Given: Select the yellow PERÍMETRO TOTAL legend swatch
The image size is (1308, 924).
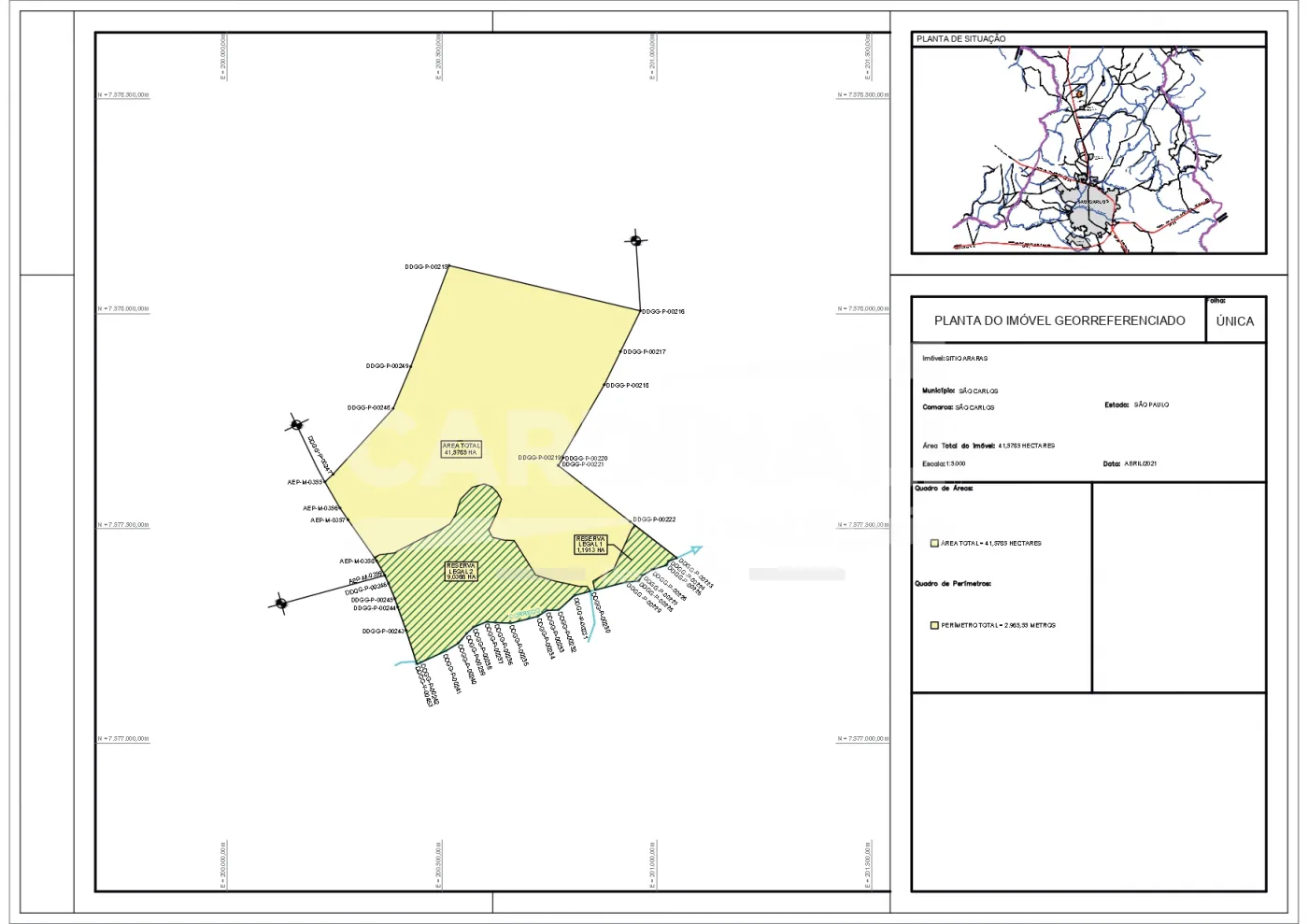Looking at the screenshot, I should pyautogui.click(x=934, y=625).
